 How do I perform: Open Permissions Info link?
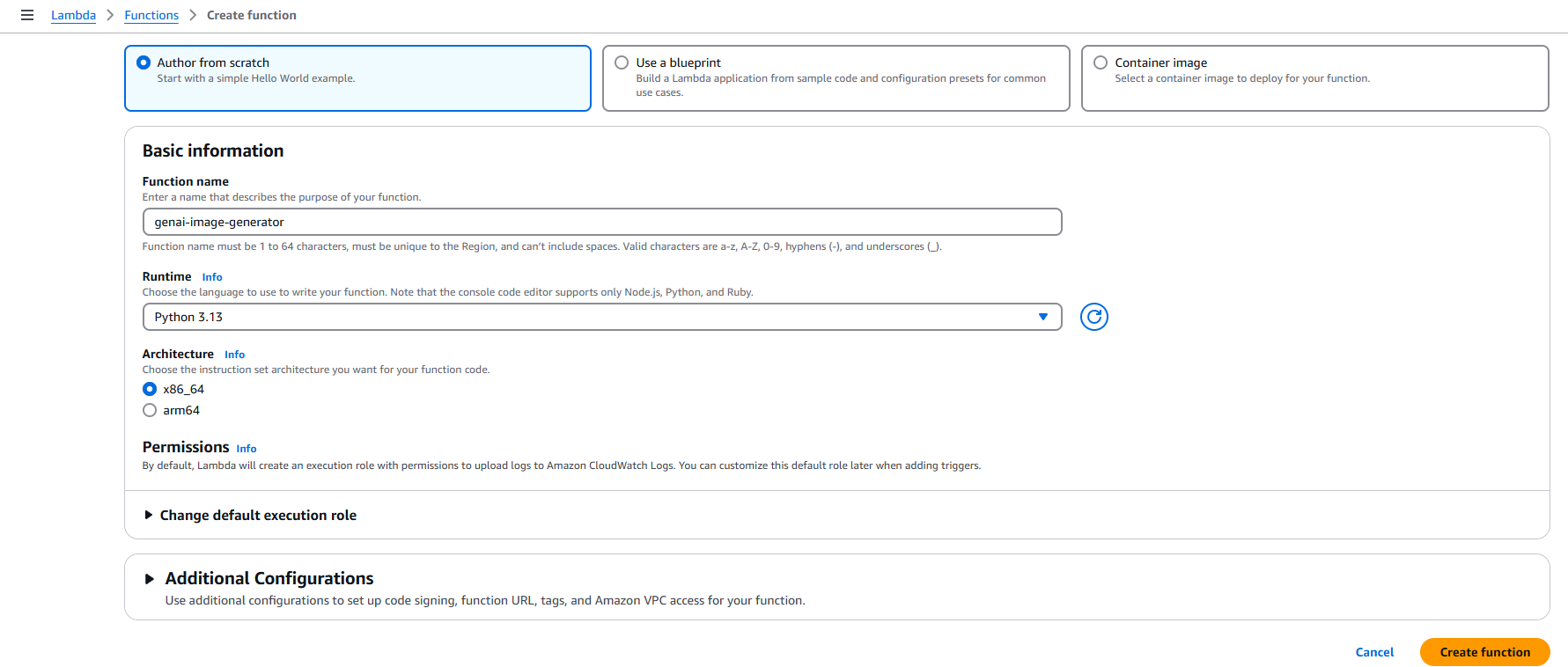pyautogui.click(x=247, y=449)
